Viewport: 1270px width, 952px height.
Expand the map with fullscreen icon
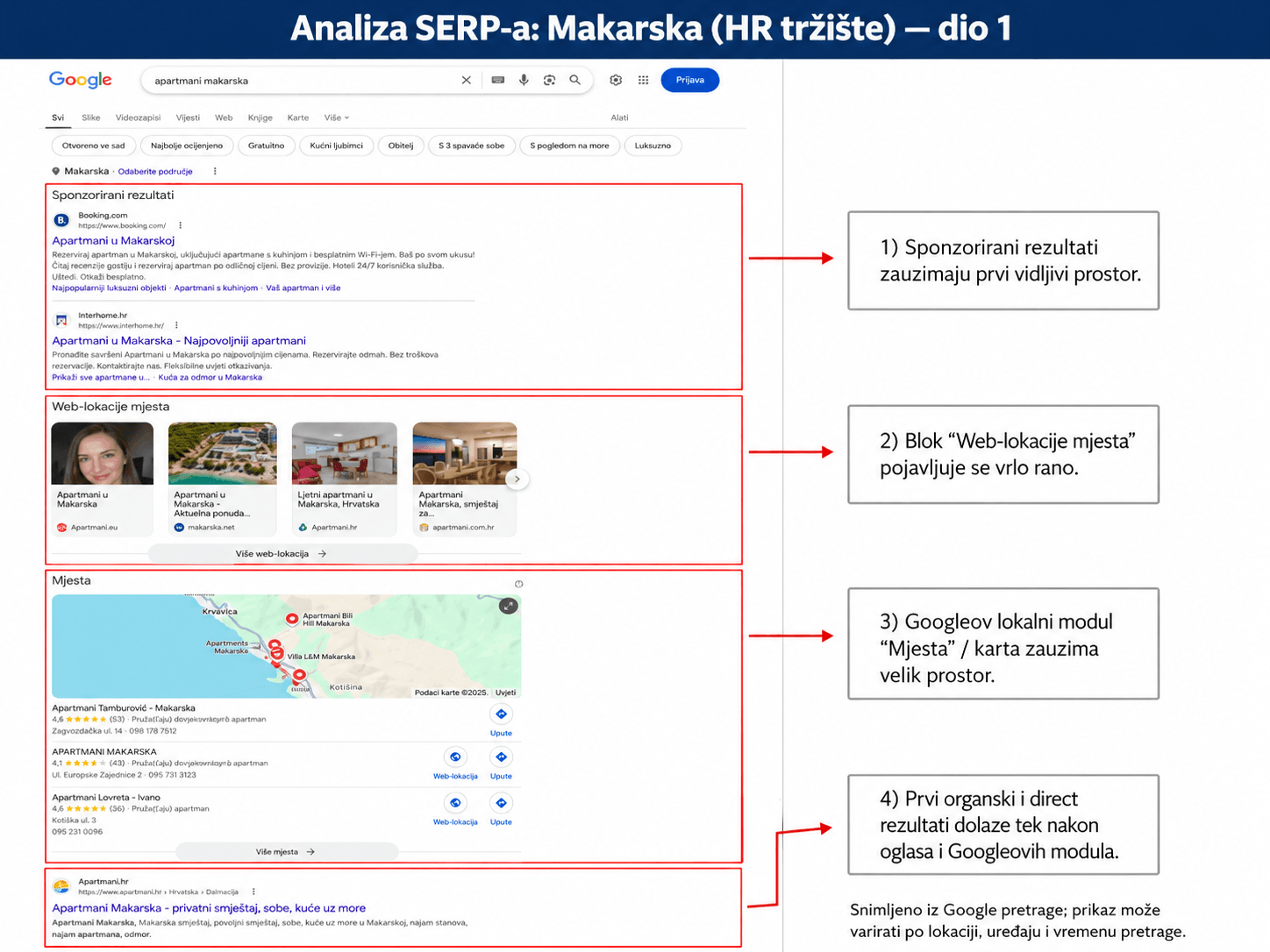[509, 606]
